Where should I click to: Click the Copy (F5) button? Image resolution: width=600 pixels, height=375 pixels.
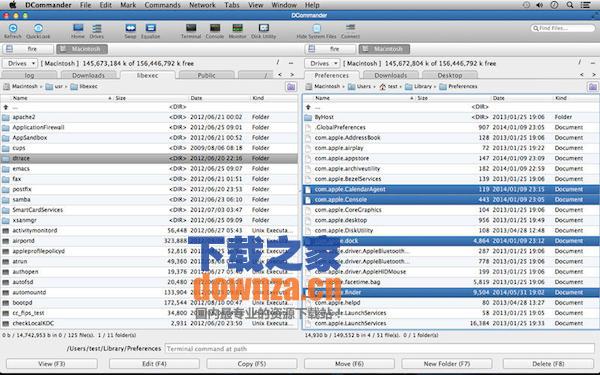pos(251,364)
